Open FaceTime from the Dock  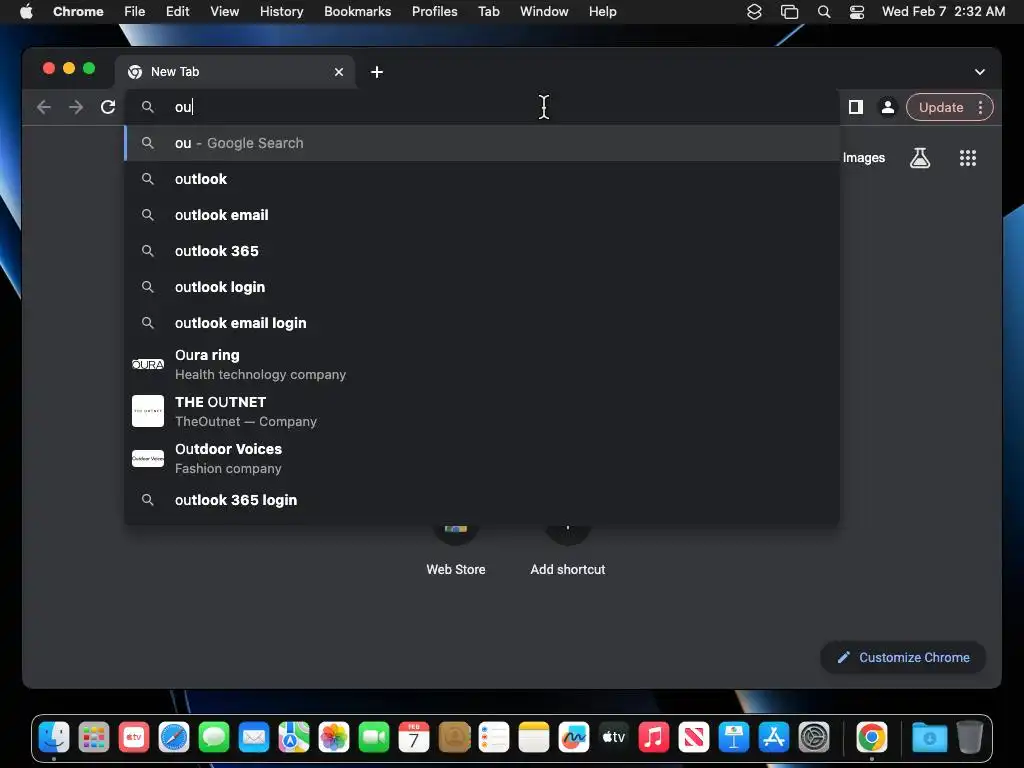374,738
